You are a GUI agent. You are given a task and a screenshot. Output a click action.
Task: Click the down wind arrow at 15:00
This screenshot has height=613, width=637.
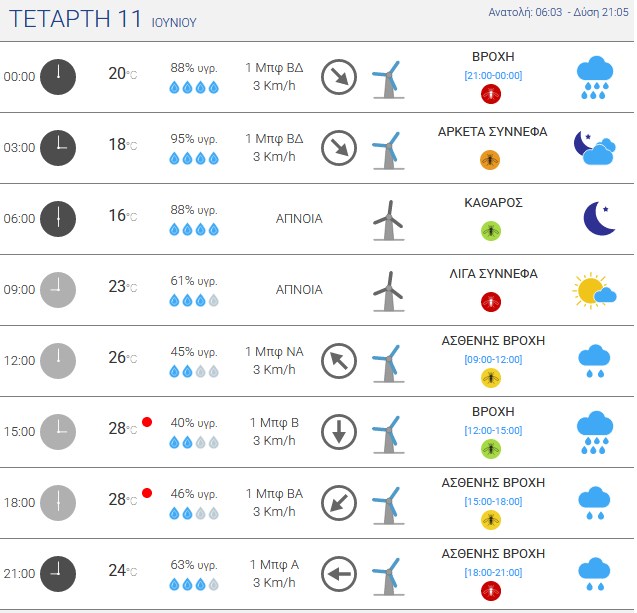coord(339,432)
